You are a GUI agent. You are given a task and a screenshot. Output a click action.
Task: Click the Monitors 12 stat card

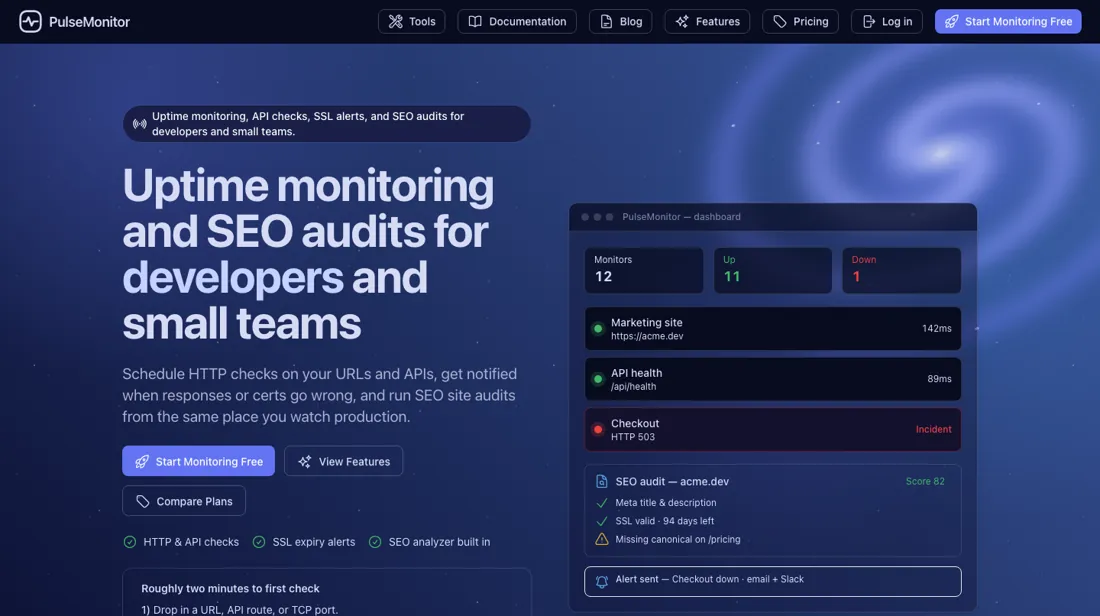click(x=644, y=270)
